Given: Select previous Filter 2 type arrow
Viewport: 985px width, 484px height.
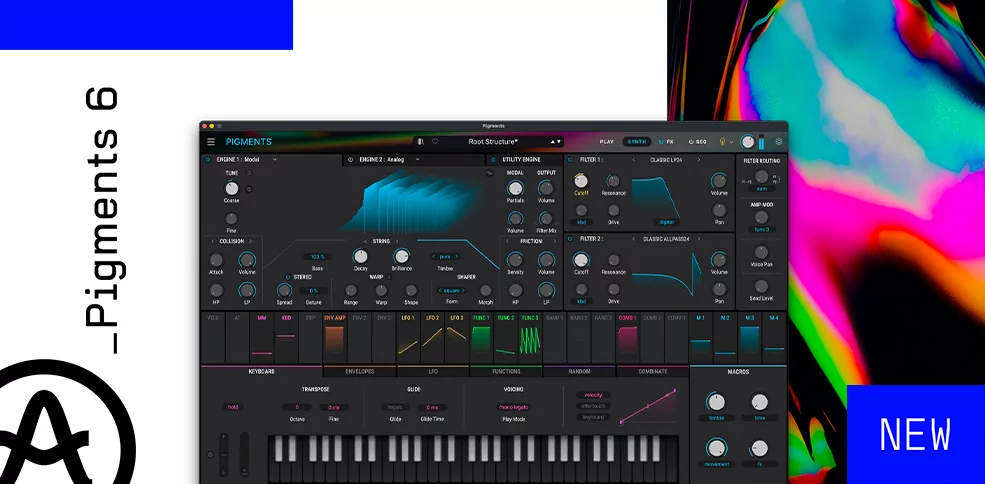Looking at the screenshot, I should coord(633,239).
